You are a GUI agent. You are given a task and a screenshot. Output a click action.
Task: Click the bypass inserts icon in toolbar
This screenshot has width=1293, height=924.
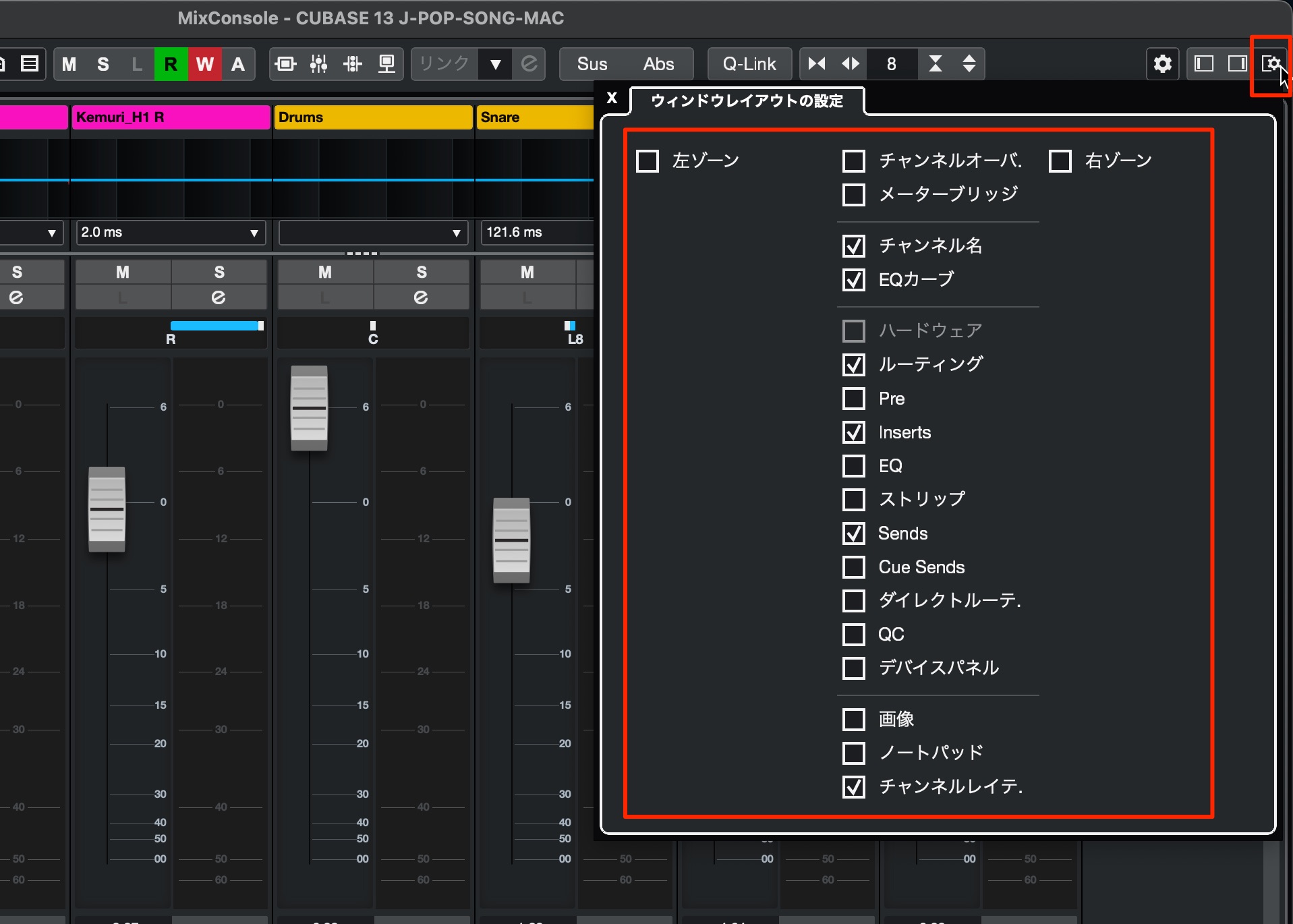286,64
